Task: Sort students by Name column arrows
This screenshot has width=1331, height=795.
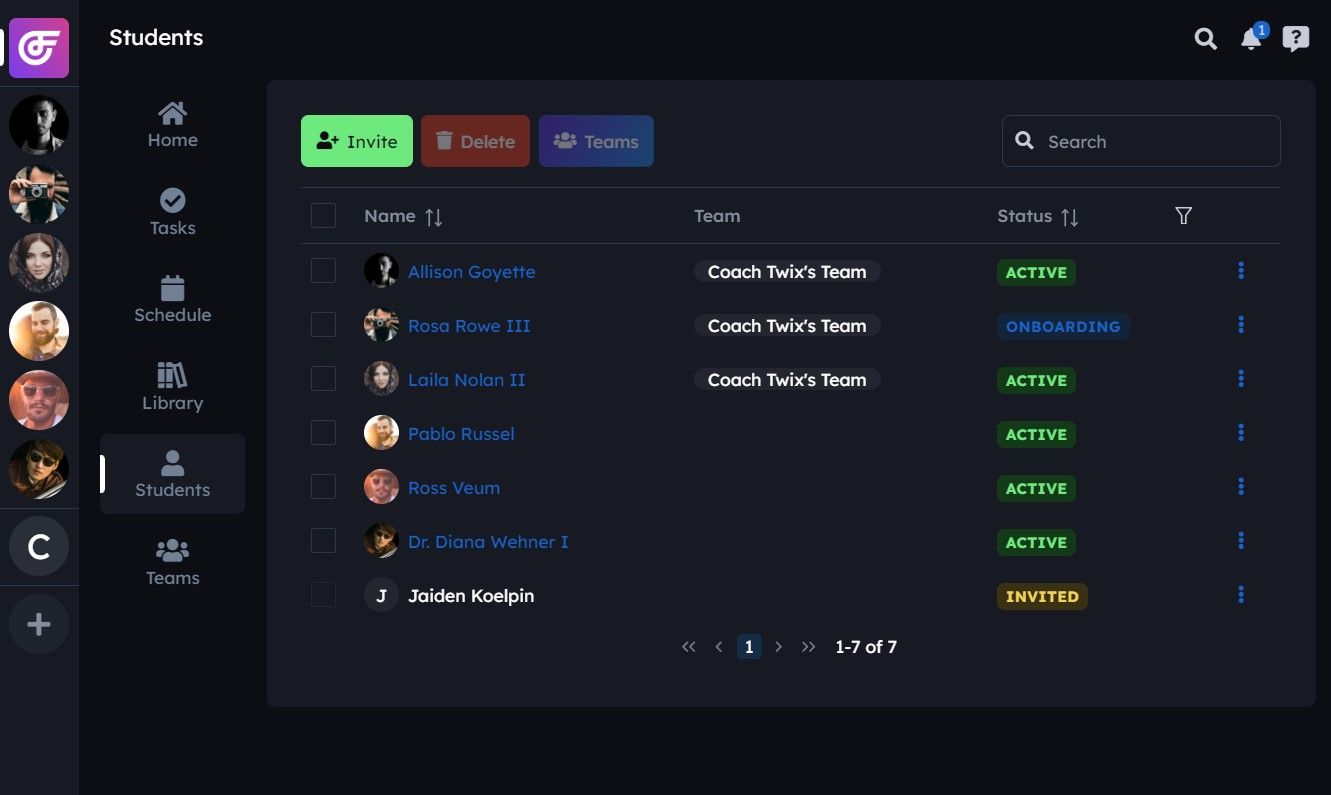Action: click(x=433, y=217)
